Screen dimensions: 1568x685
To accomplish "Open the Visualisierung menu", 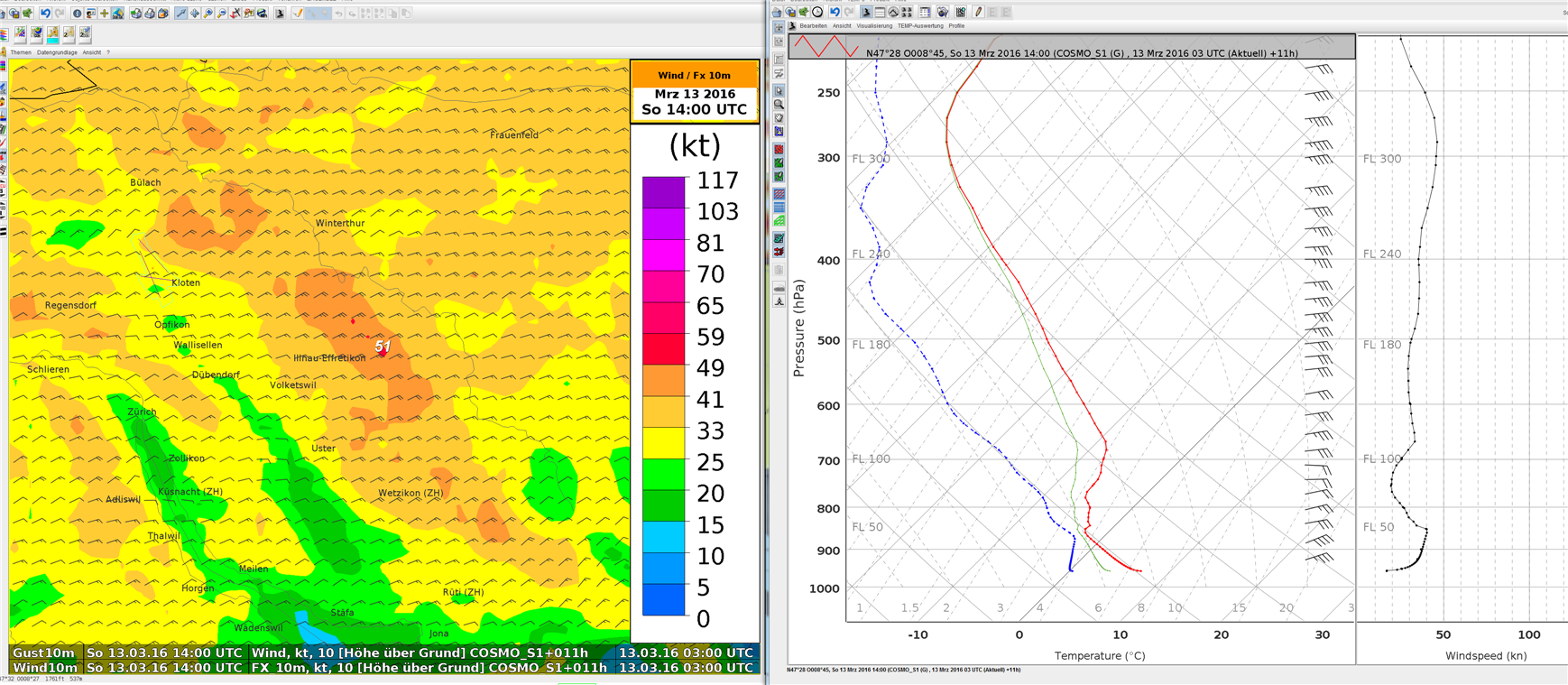I will 874,26.
